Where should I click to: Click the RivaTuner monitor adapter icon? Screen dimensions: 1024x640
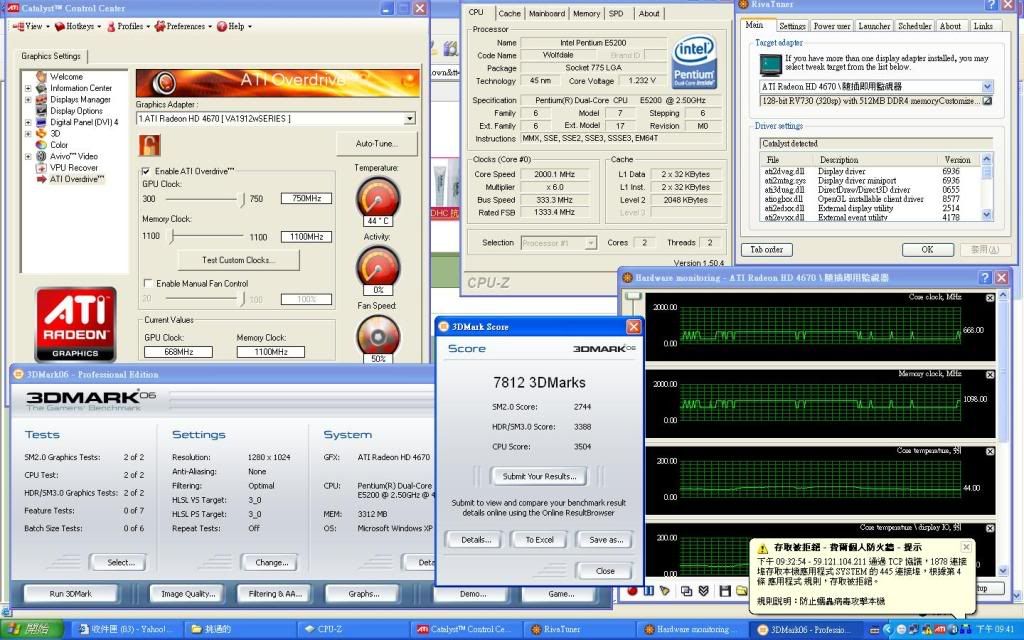[771, 65]
